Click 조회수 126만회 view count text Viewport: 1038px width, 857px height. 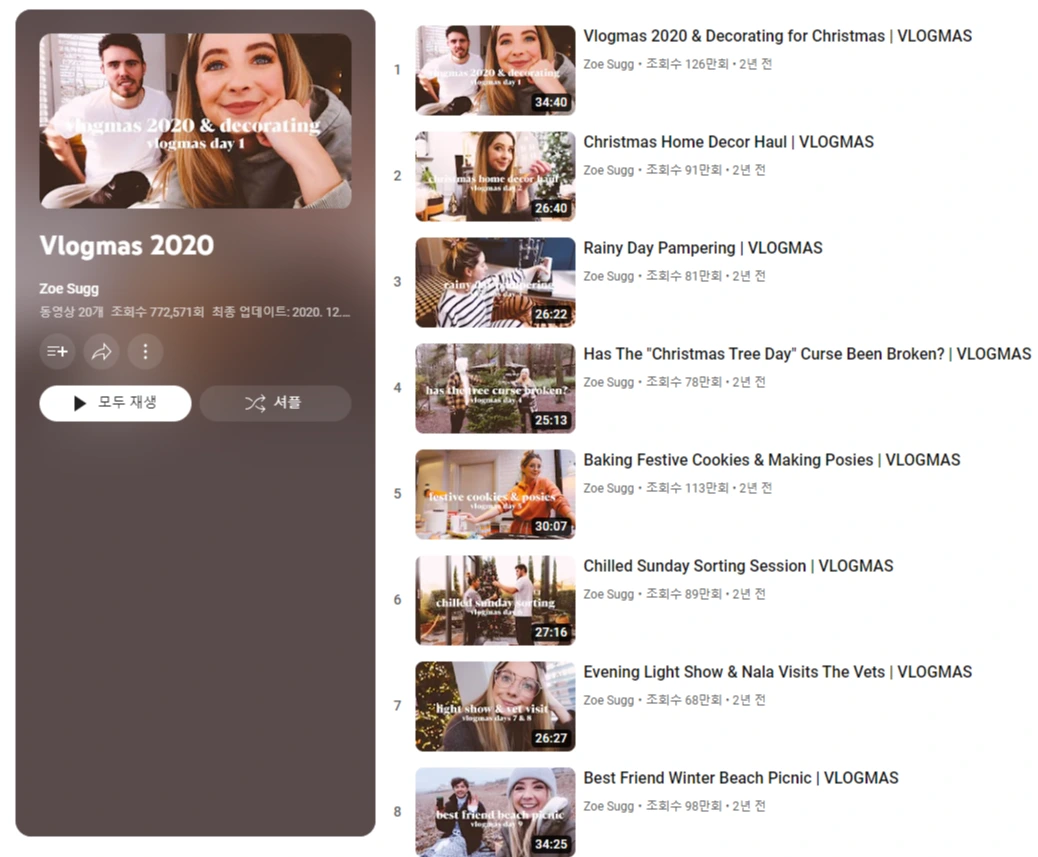coord(687,64)
